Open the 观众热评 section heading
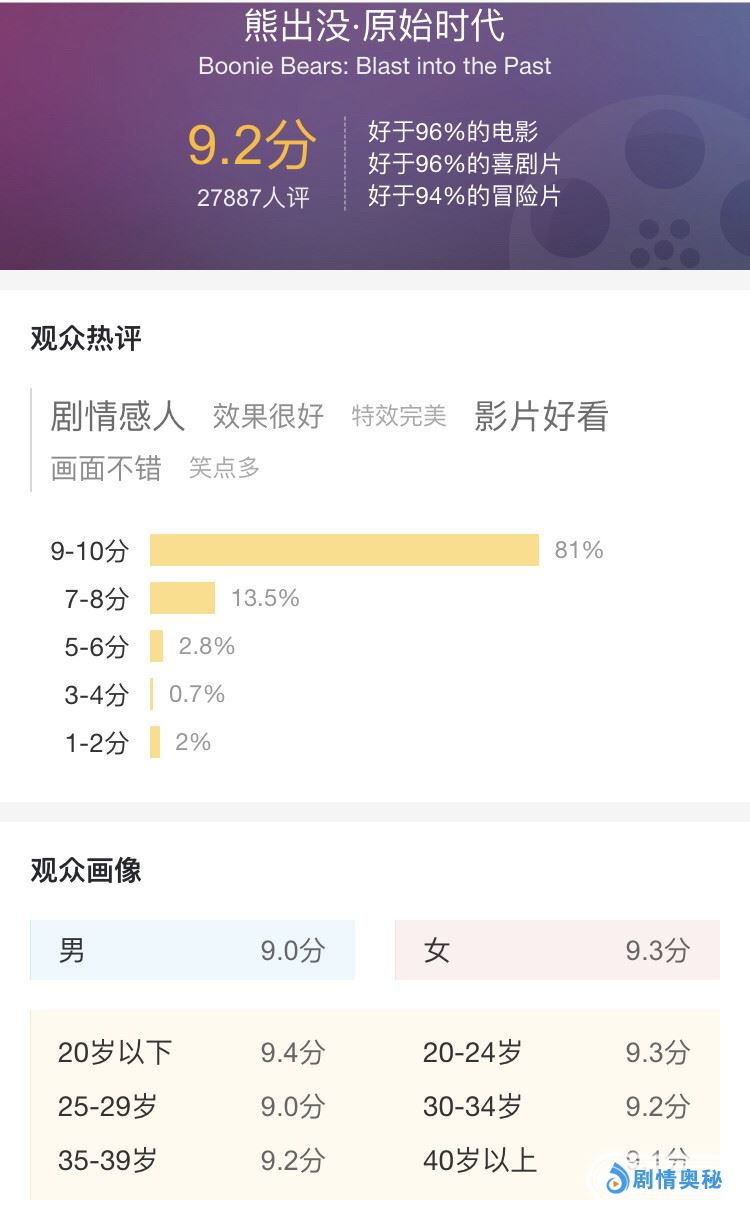This screenshot has height=1209, width=750. [86, 339]
